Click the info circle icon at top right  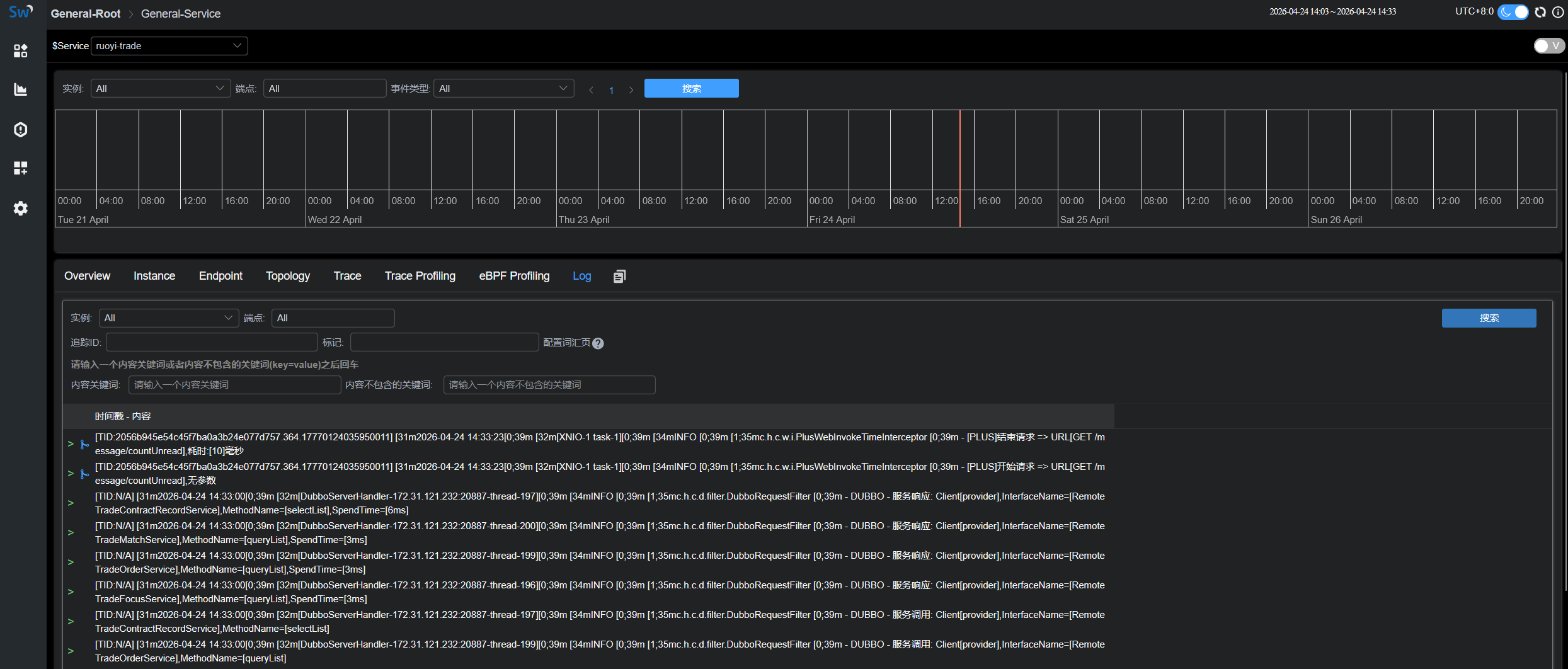pyautogui.click(x=1558, y=12)
